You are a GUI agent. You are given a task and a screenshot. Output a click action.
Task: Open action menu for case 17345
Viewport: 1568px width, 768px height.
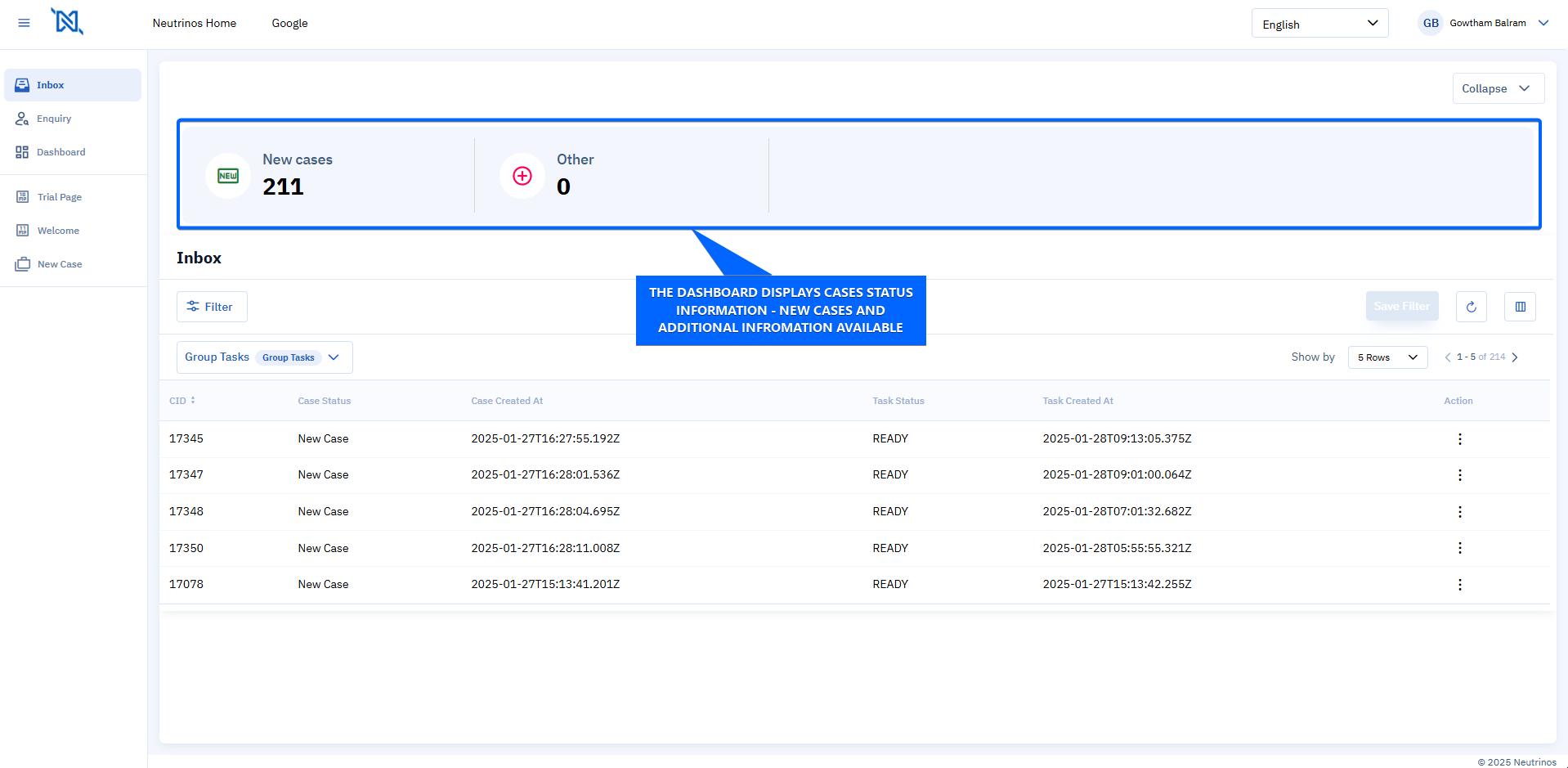[1459, 439]
